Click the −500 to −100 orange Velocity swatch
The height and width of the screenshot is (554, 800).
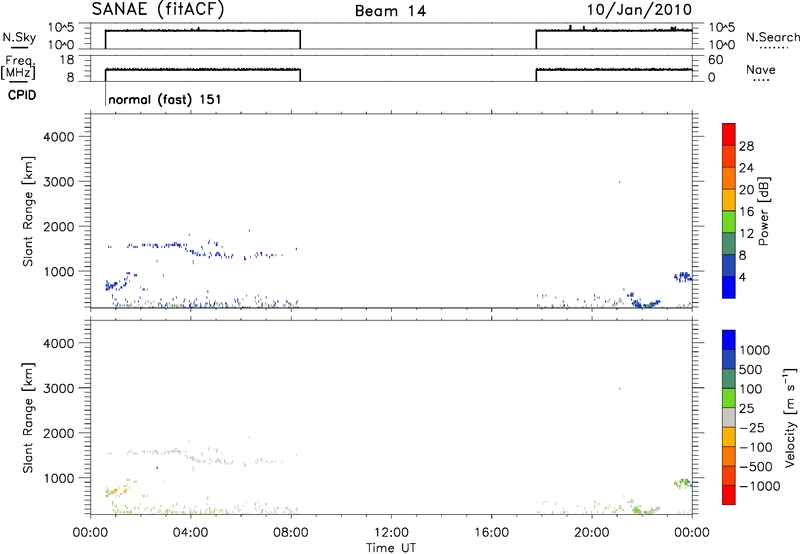[x=729, y=456]
